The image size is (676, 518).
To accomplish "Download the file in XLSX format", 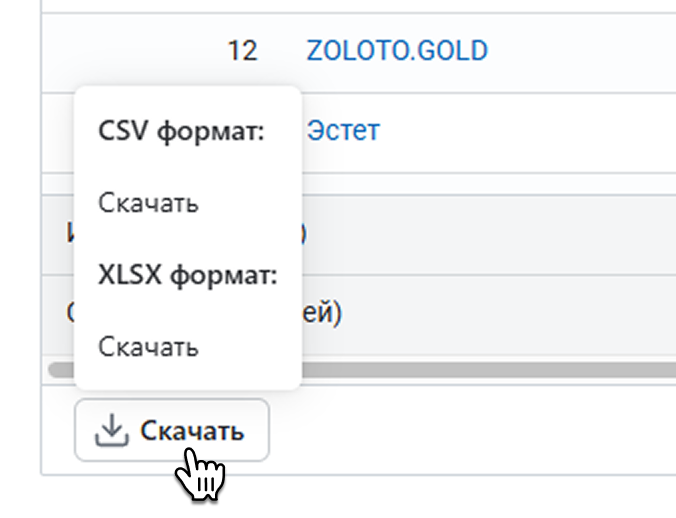I will (x=148, y=347).
